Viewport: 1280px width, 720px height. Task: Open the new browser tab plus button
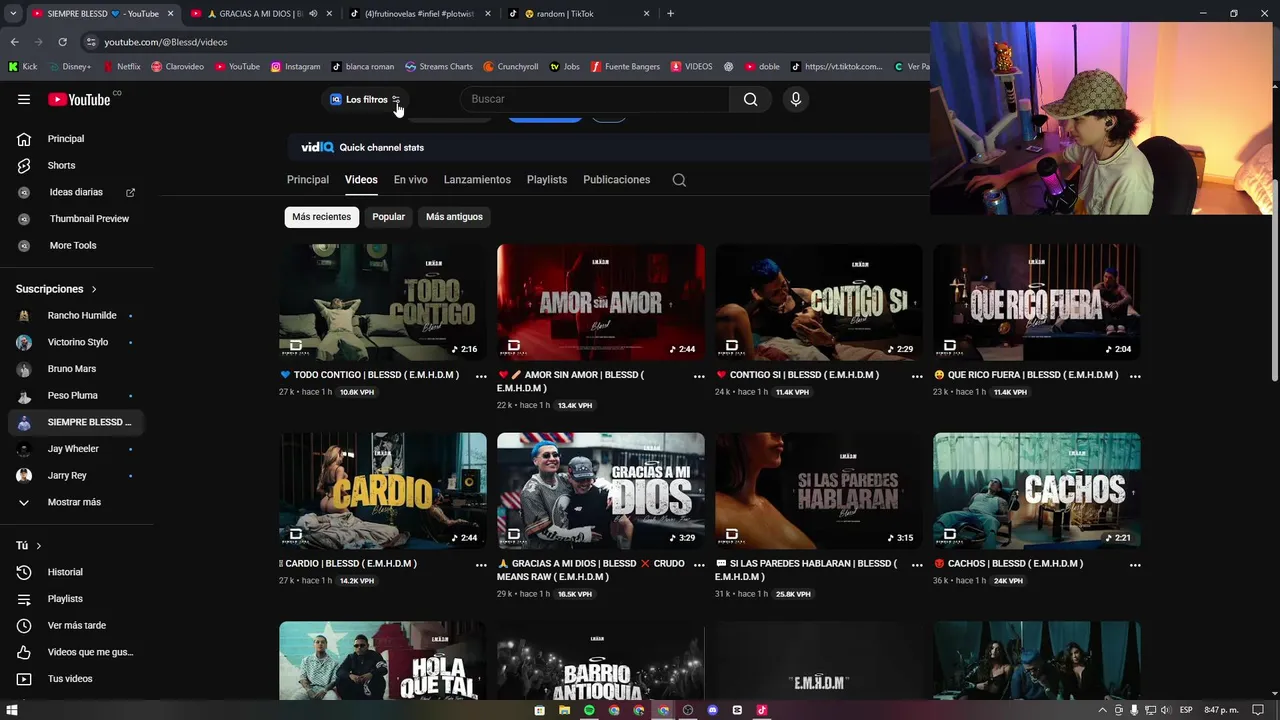670,14
